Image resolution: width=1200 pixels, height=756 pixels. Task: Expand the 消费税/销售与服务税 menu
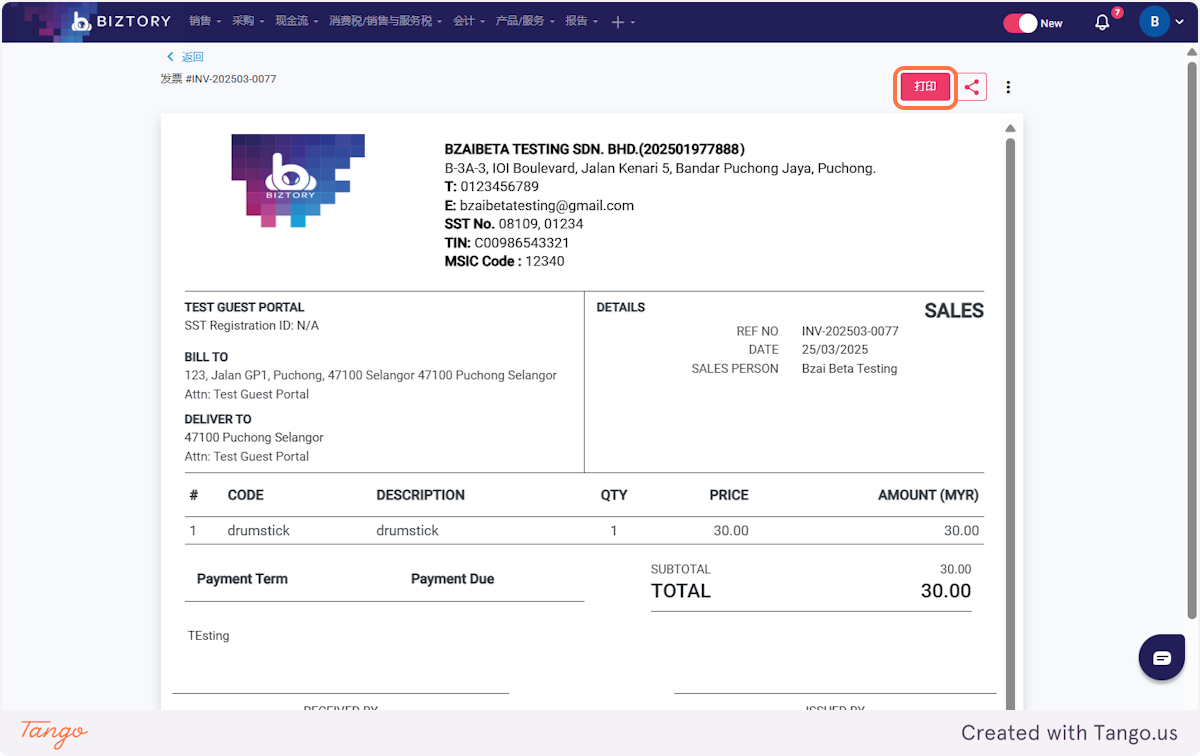click(x=385, y=21)
